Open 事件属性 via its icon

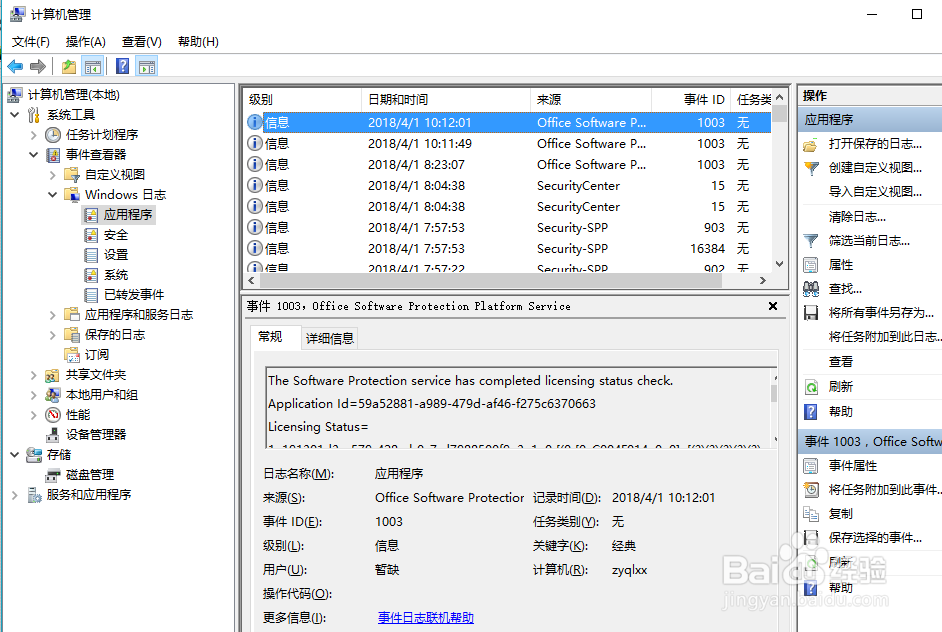click(811, 466)
